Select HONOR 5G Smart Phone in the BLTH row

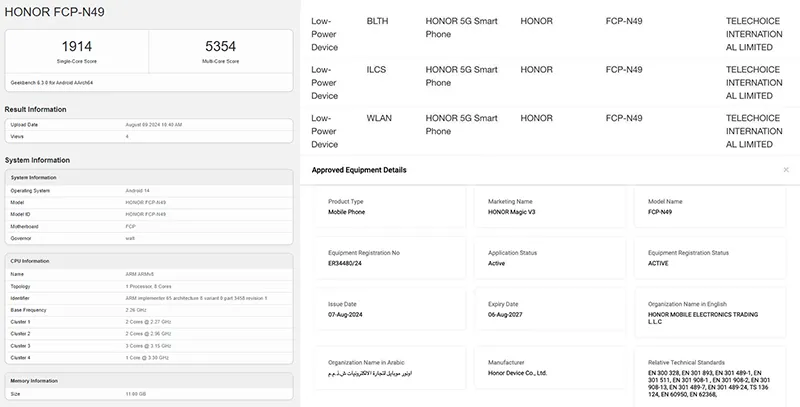(x=461, y=28)
